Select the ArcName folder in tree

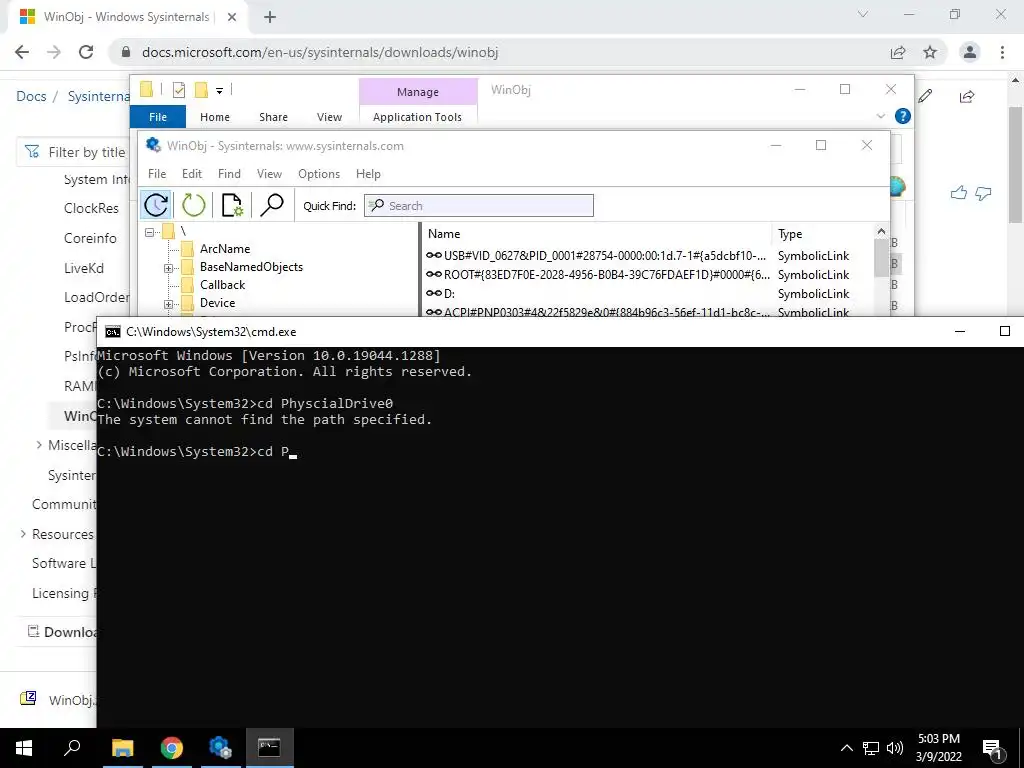[x=225, y=249]
